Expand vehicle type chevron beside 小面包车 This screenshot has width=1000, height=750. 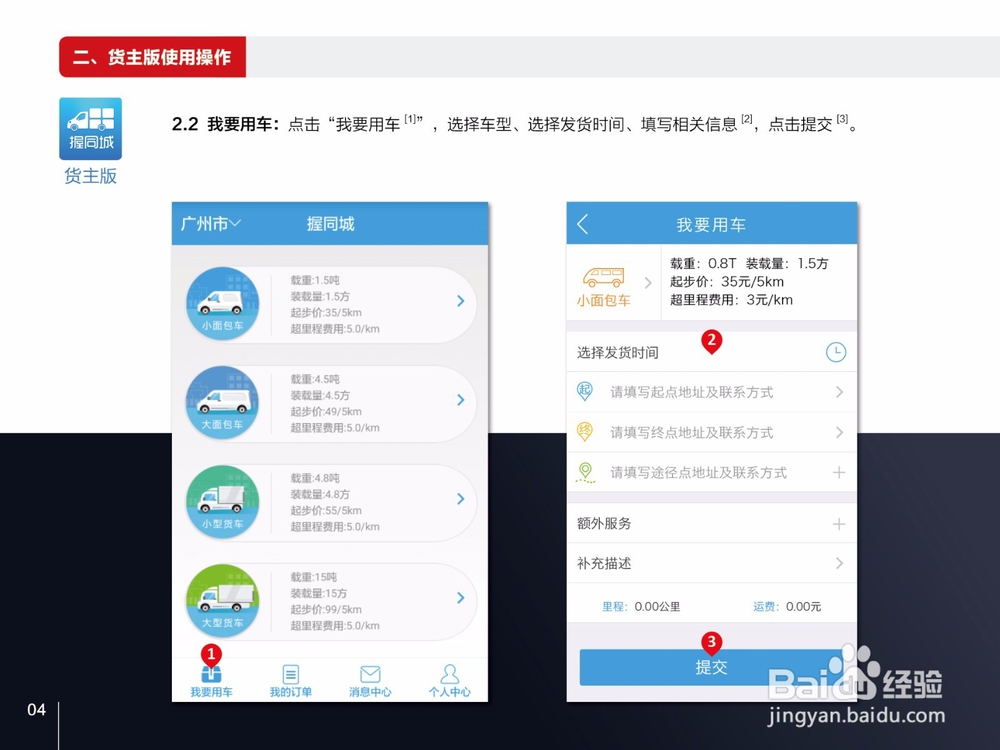pos(648,283)
